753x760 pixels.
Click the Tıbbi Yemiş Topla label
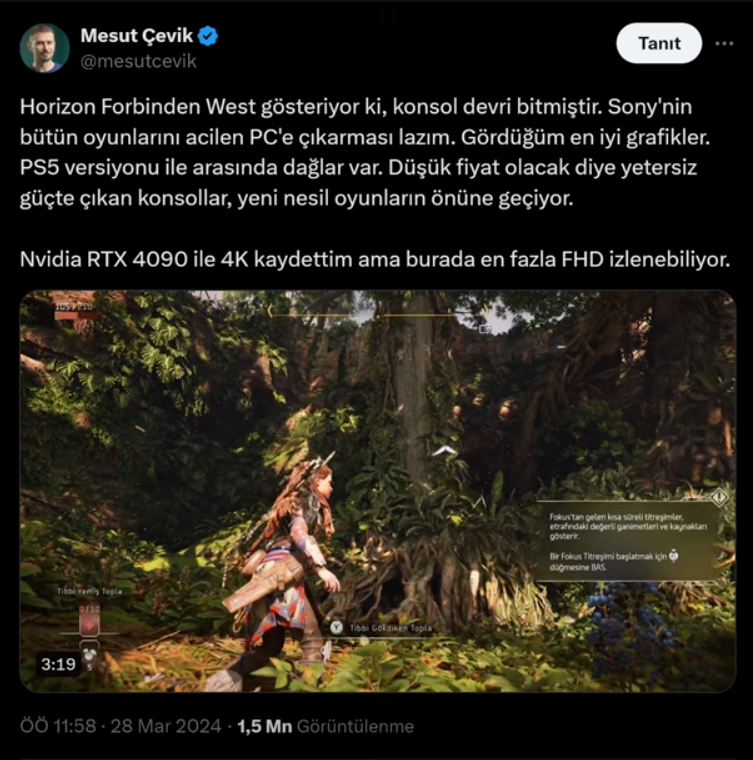pyautogui.click(x=89, y=591)
